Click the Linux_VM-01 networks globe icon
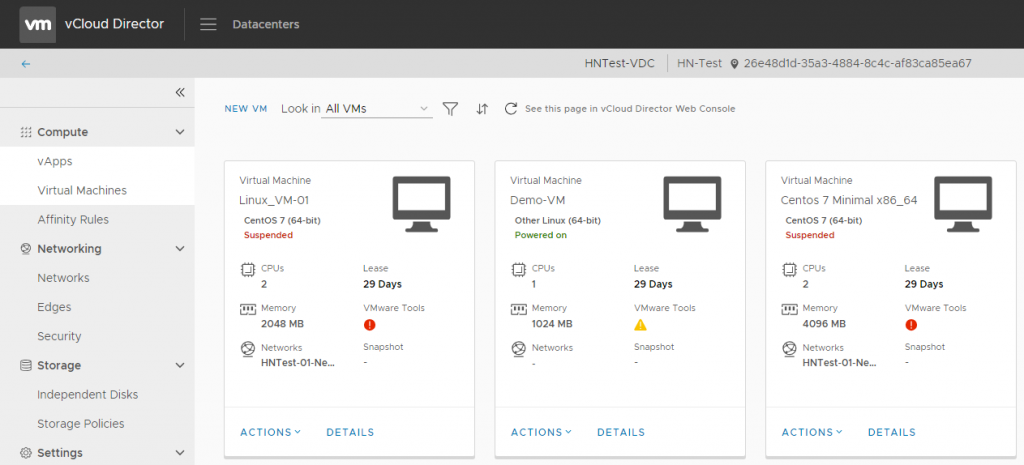1024x465 pixels. coord(248,349)
